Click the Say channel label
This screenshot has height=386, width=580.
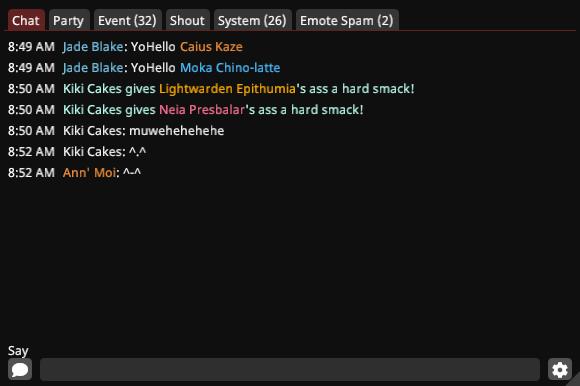coord(18,351)
